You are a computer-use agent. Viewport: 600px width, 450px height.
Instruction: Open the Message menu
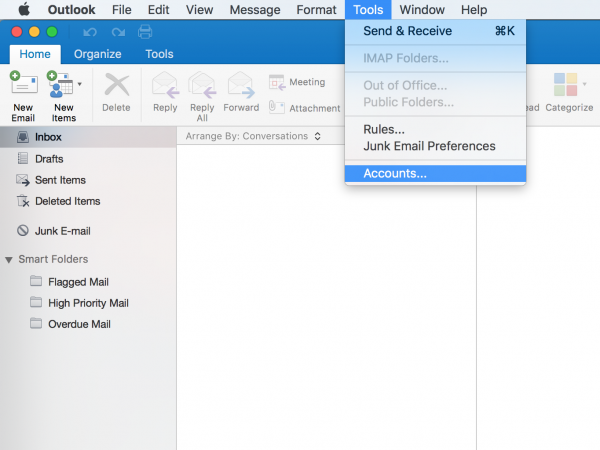click(255, 10)
